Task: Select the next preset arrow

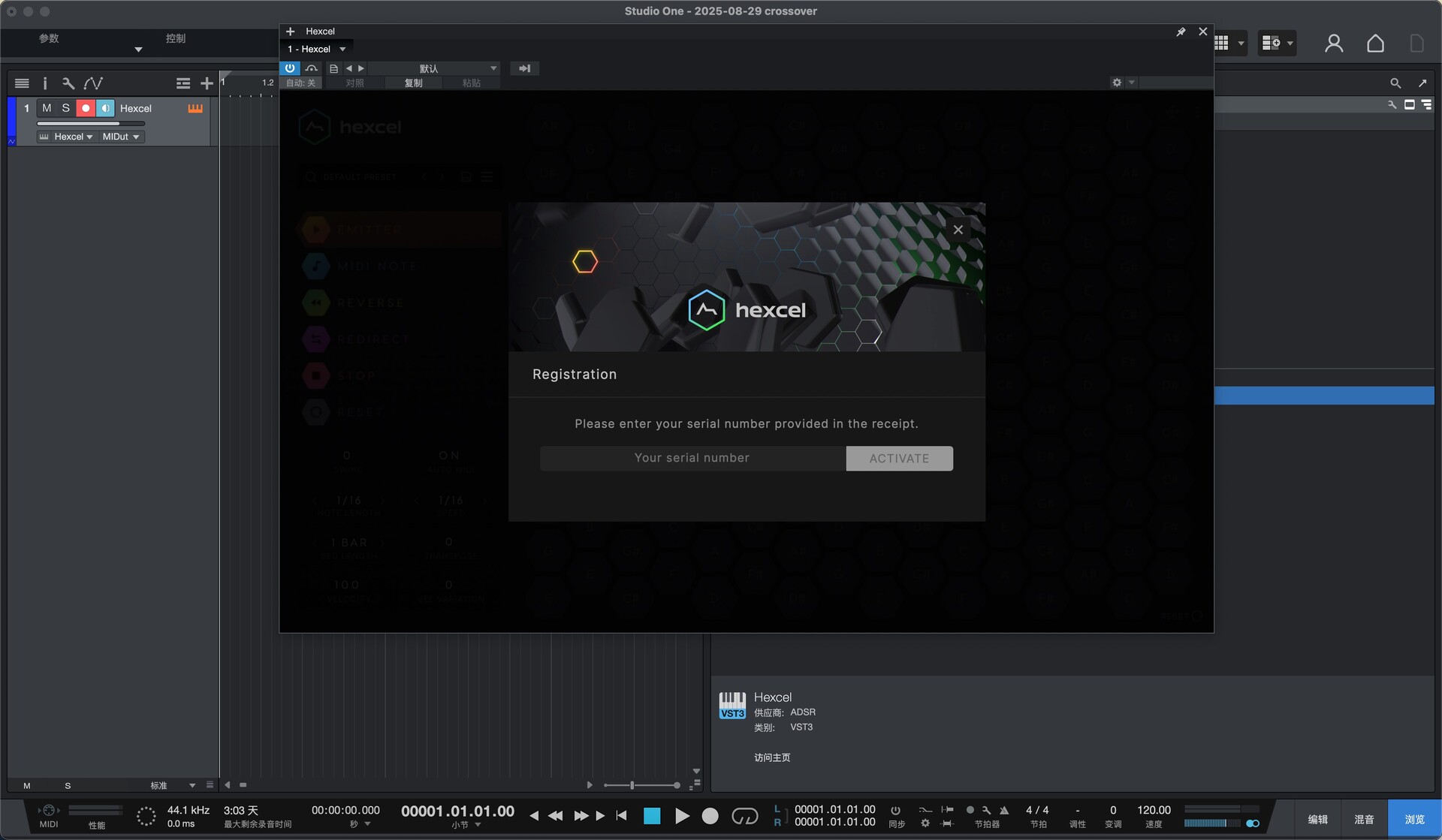Action: coord(361,68)
